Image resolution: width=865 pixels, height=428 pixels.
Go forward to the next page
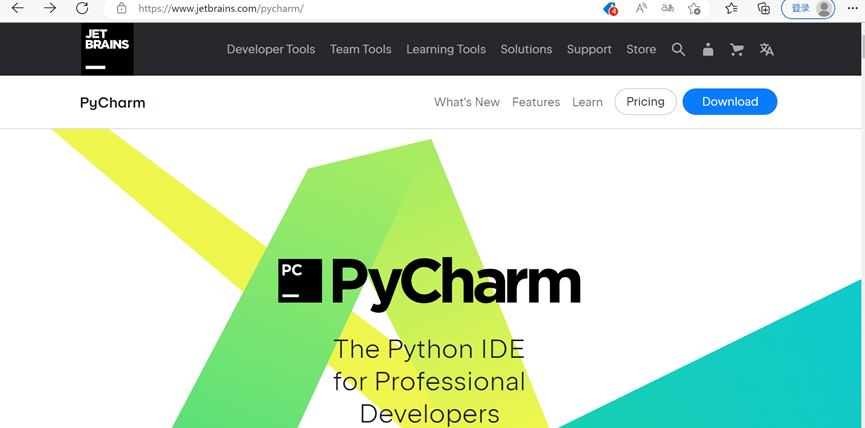click(x=50, y=8)
